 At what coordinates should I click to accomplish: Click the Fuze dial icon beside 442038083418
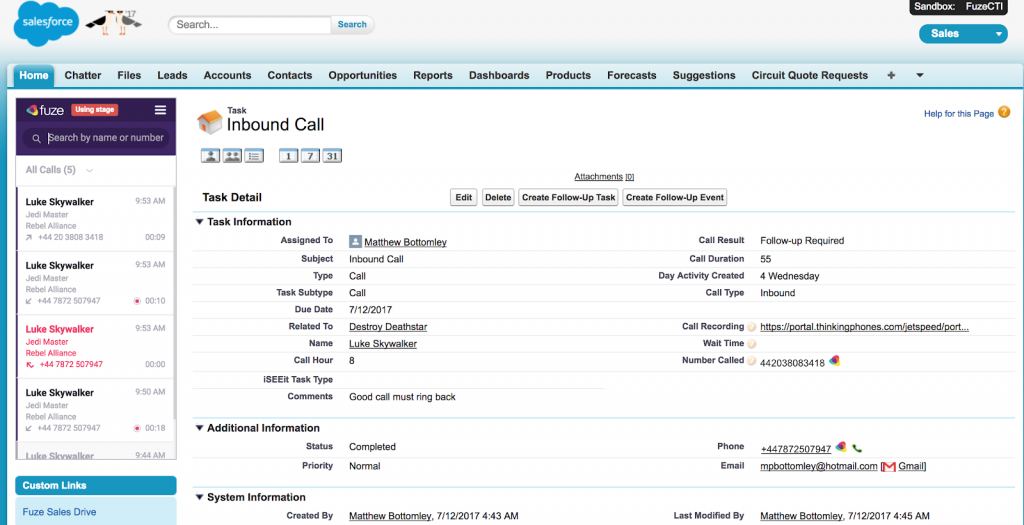[834, 360]
